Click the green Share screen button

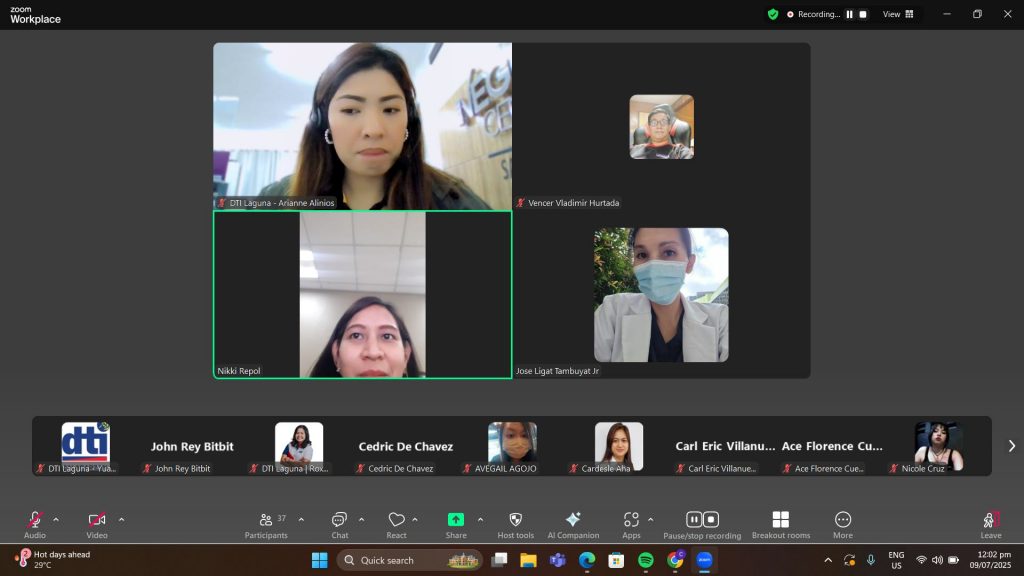click(x=455, y=524)
